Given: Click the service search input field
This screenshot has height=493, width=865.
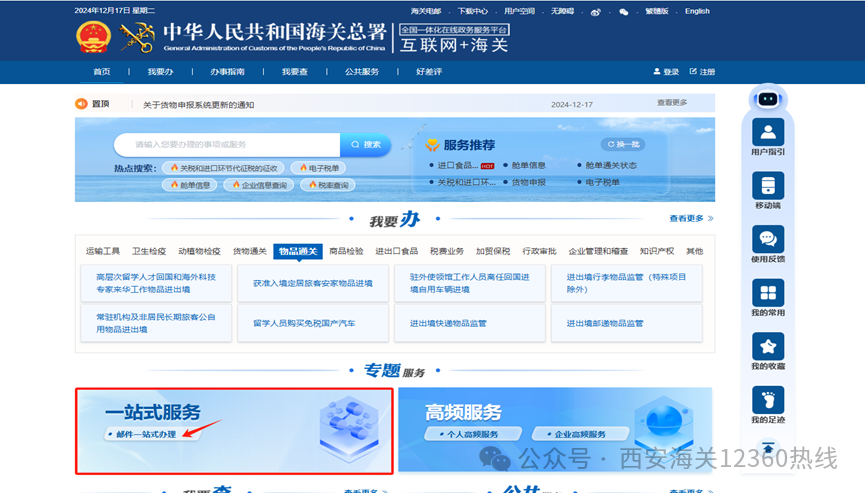Looking at the screenshot, I should pyautogui.click(x=227, y=144).
